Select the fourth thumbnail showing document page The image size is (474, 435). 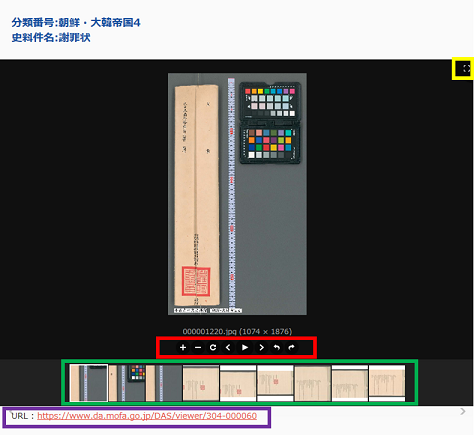pos(201,383)
